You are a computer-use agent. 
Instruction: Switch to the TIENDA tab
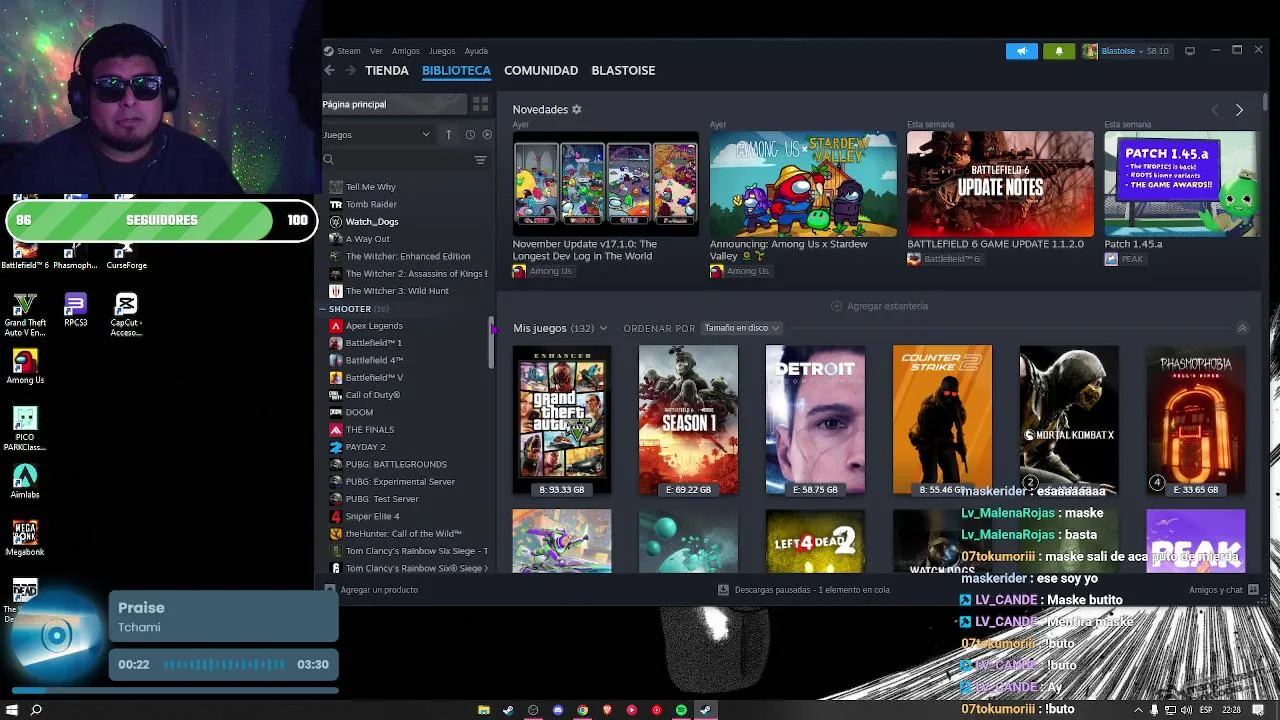[x=387, y=70]
